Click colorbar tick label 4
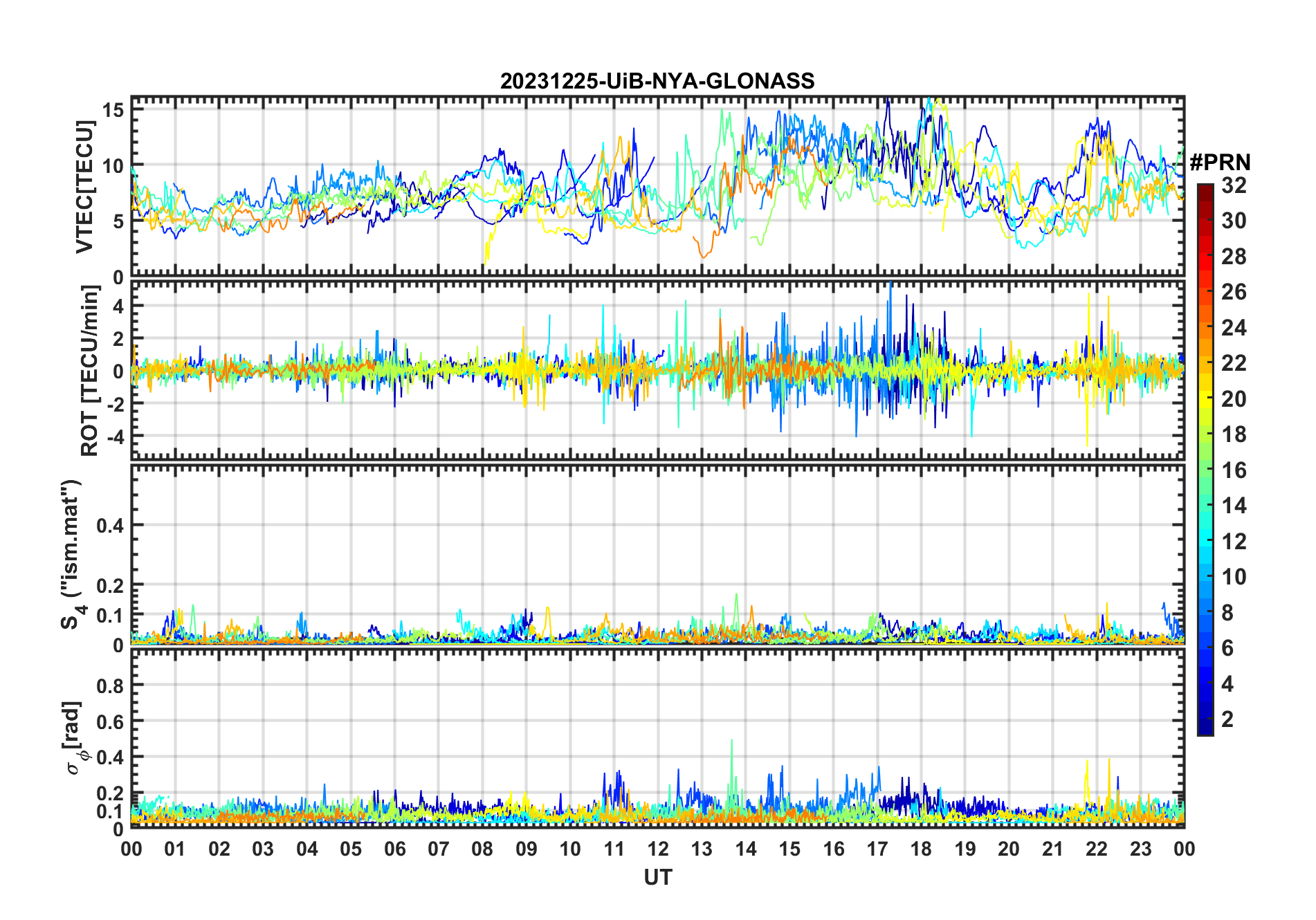 [1227, 684]
